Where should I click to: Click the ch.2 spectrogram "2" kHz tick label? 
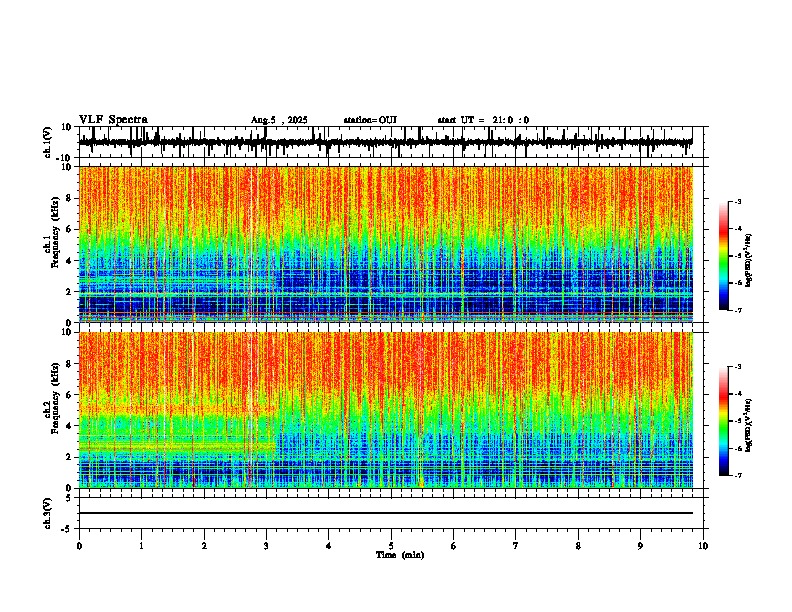[69, 457]
